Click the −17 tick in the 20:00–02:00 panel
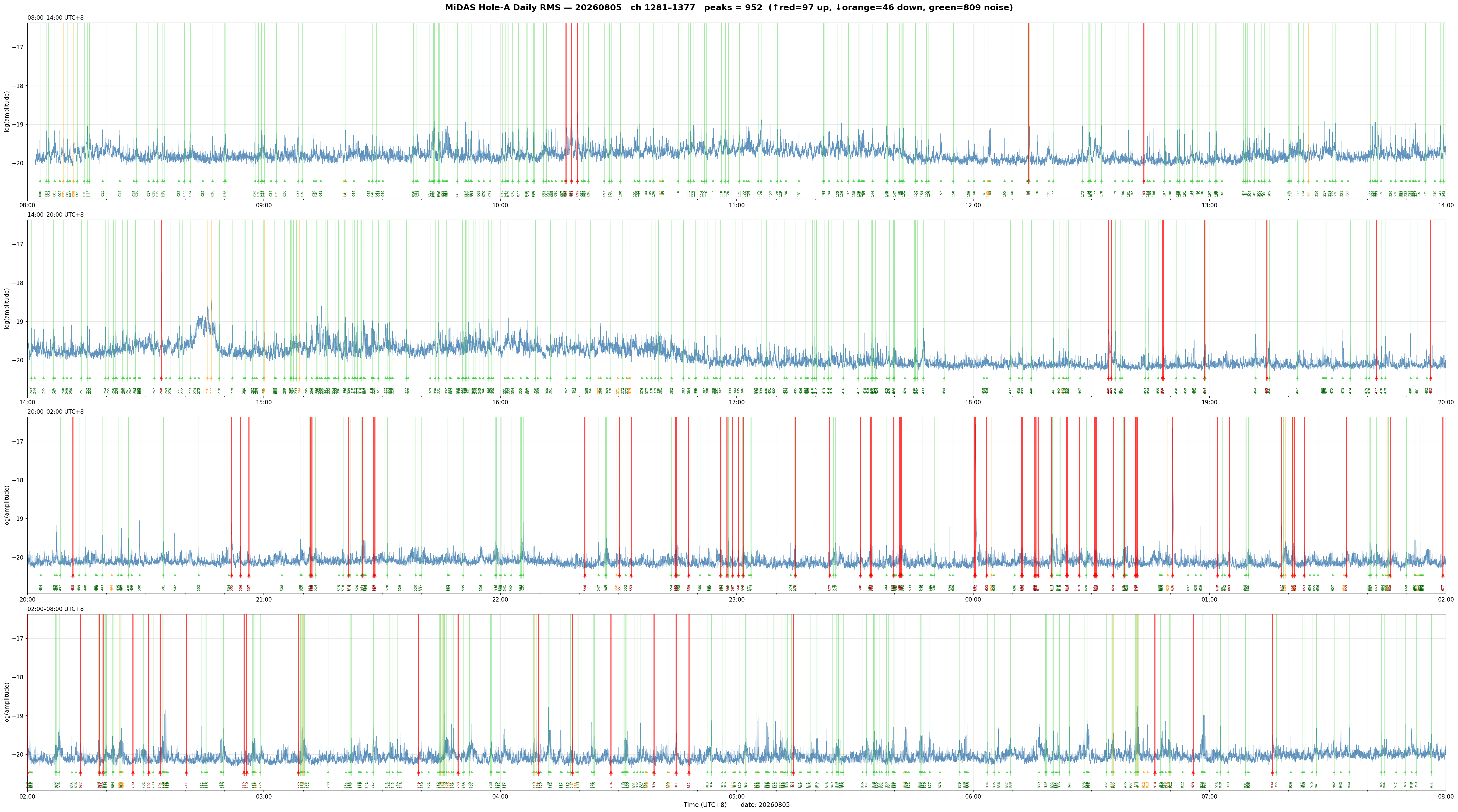The image size is (1458, 812). [x=18, y=441]
